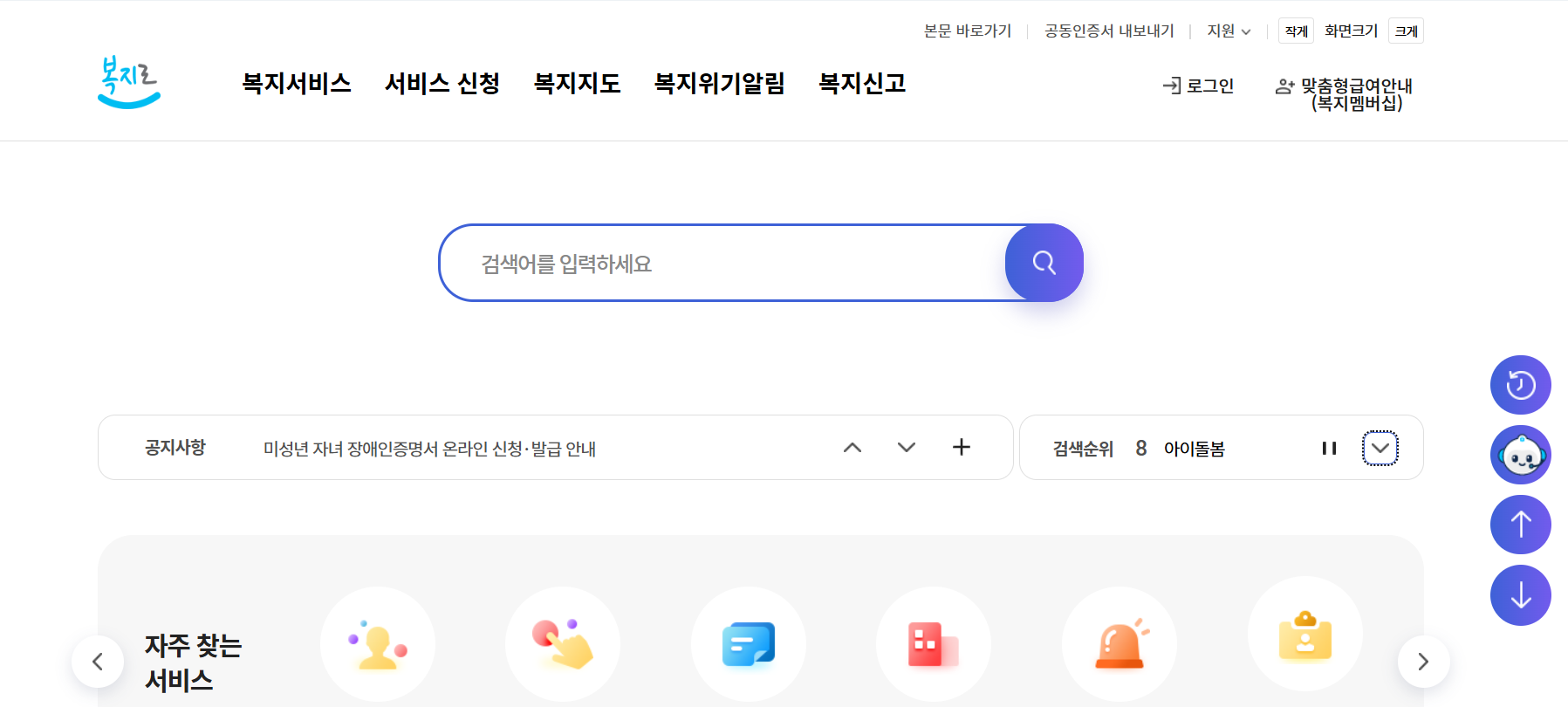
Task: Open the person icon service shortcut
Action: (x=378, y=644)
